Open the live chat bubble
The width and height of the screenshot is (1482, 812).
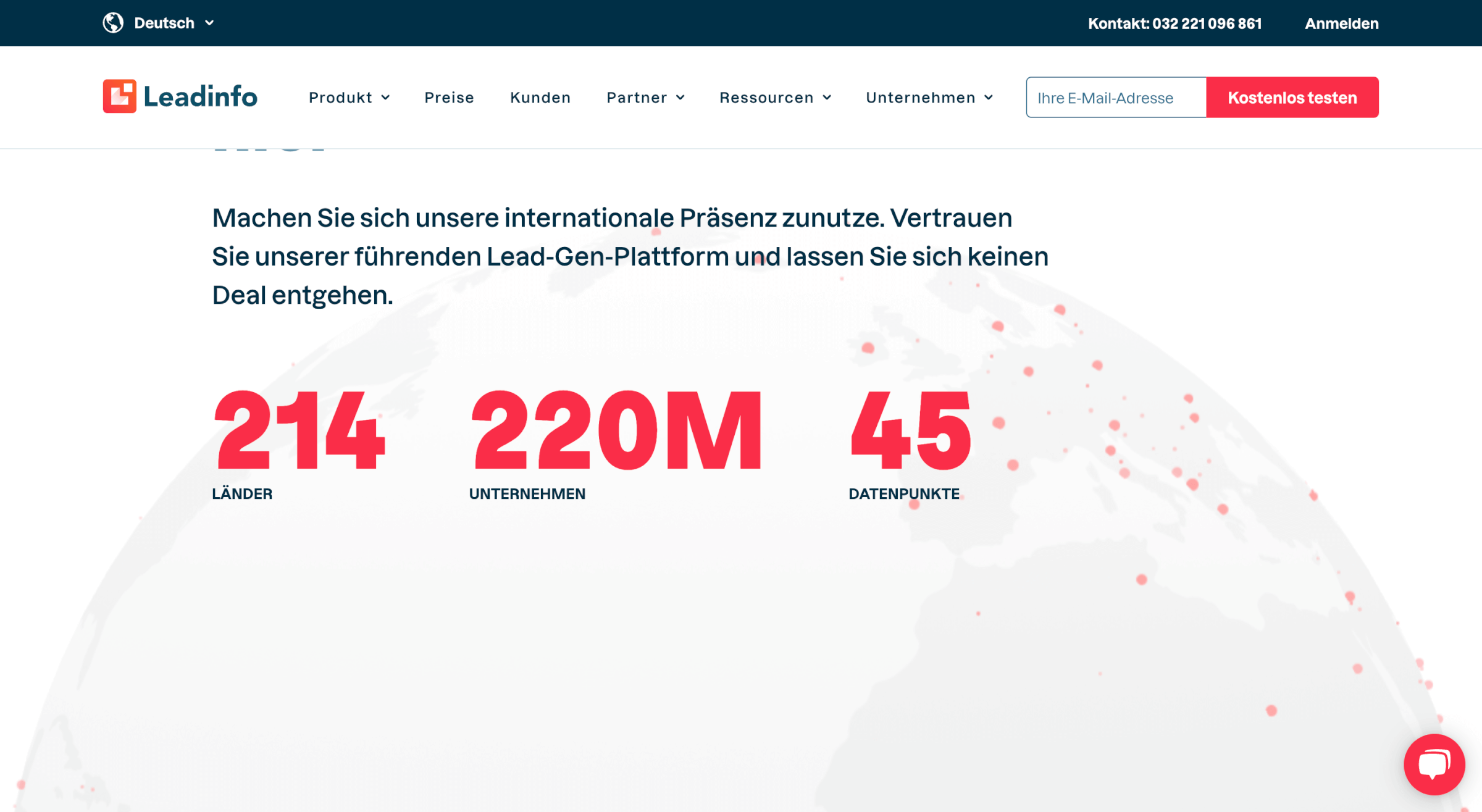click(x=1434, y=764)
